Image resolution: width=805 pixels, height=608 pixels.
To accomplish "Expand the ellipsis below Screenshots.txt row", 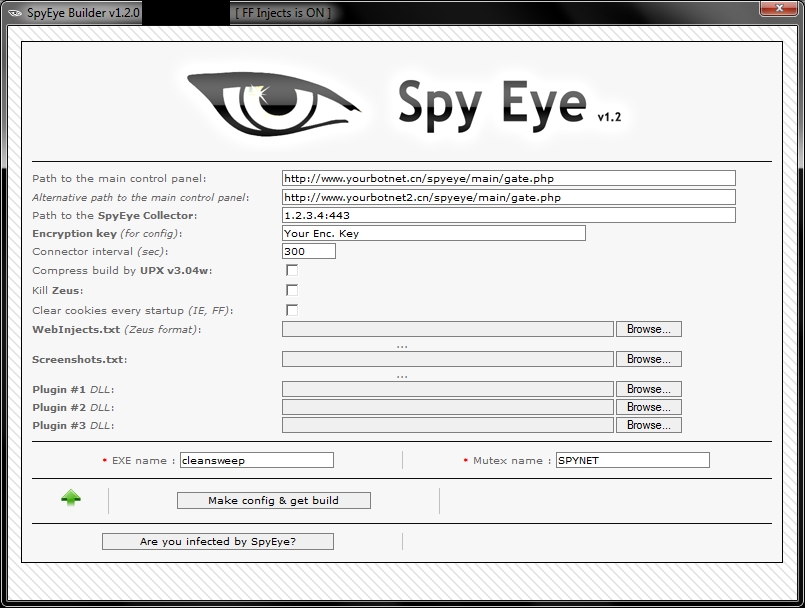I will 402,375.
